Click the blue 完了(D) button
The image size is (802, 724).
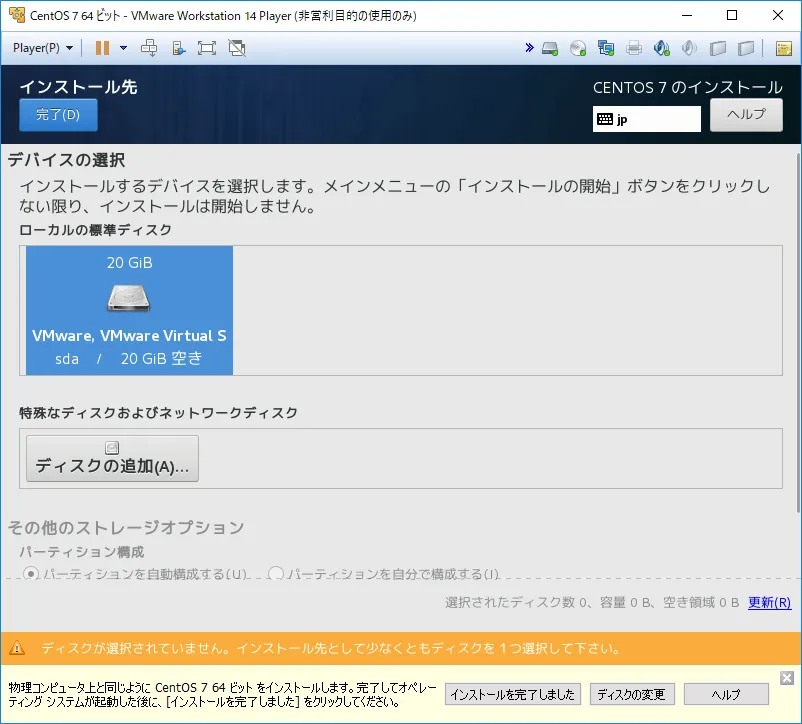point(58,115)
